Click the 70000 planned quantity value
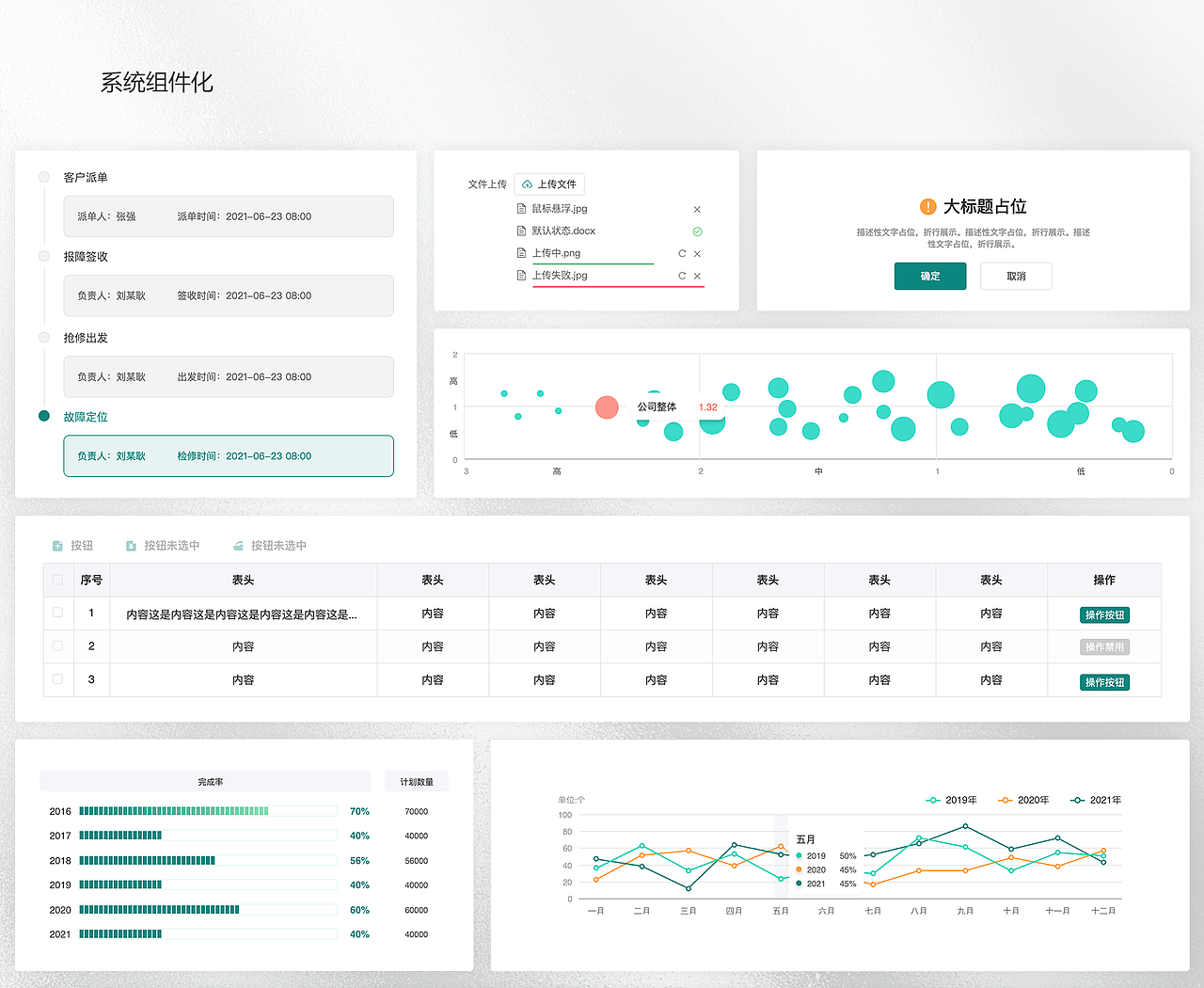The image size is (1204, 988). tap(417, 811)
